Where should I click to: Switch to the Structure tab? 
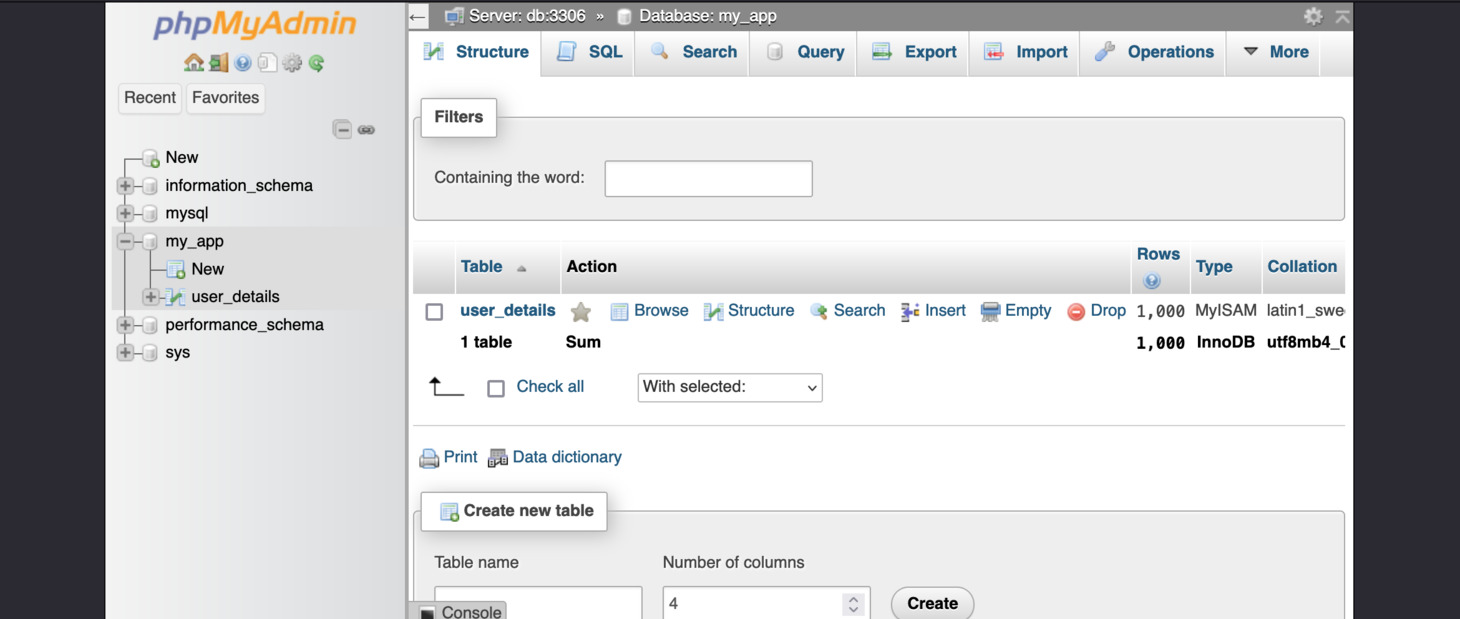(x=476, y=52)
